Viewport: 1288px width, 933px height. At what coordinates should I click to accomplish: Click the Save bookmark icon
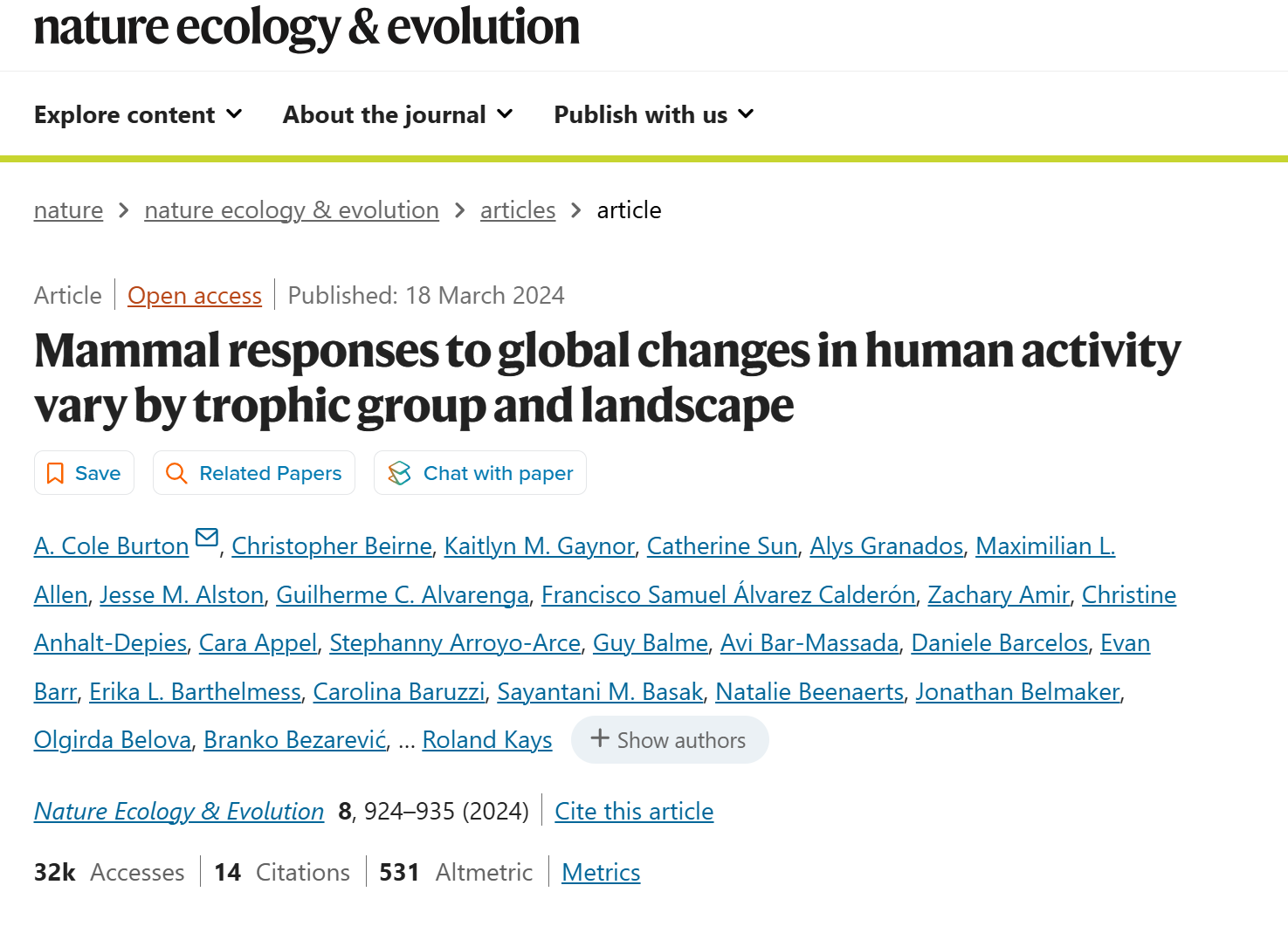click(56, 472)
